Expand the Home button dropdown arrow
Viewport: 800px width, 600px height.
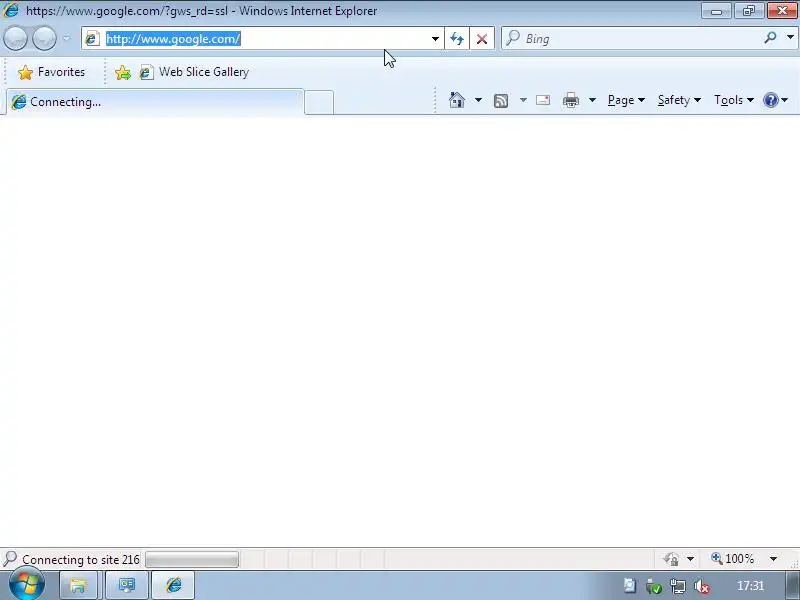[x=478, y=100]
